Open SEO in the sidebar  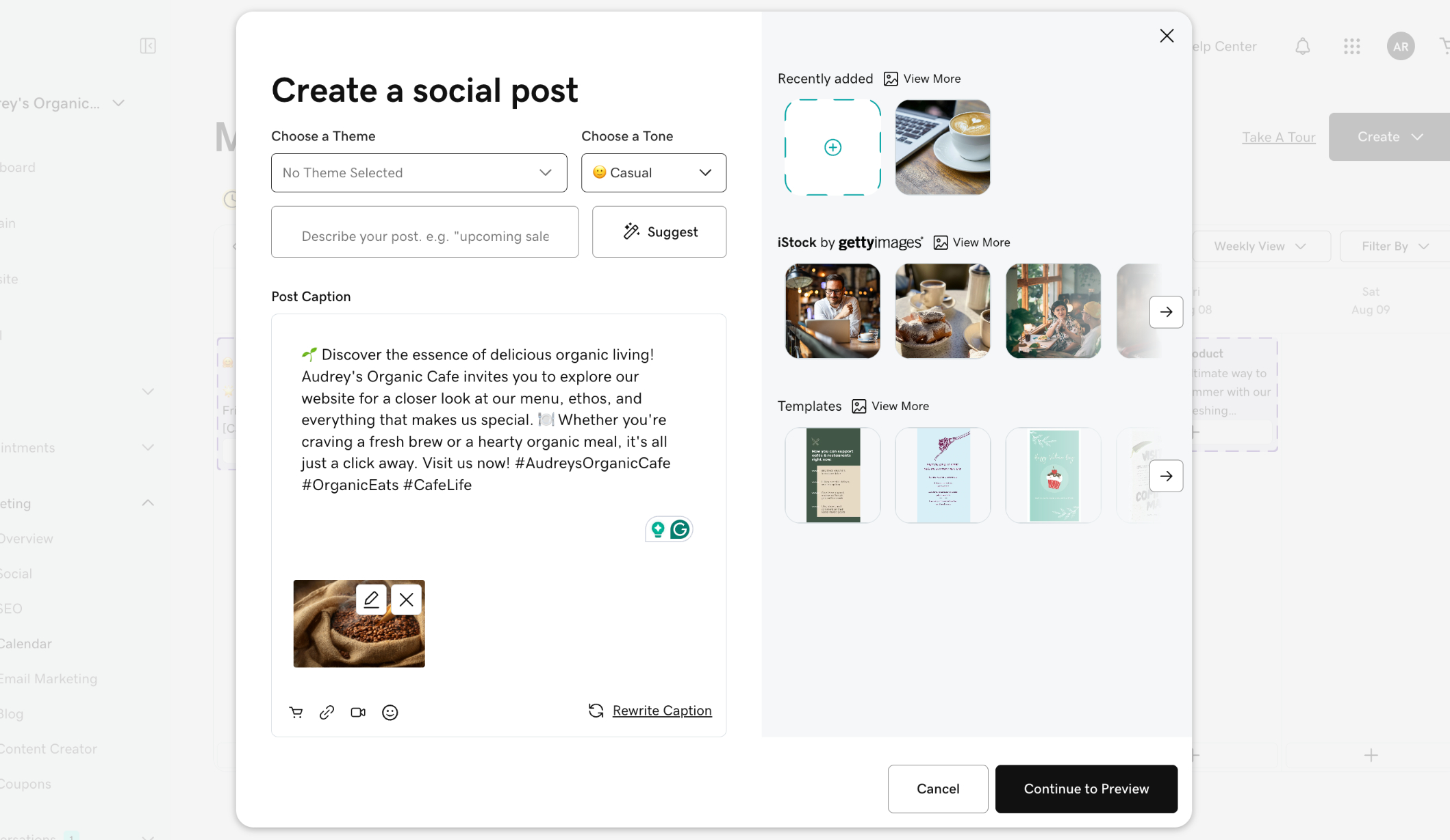[11, 609]
